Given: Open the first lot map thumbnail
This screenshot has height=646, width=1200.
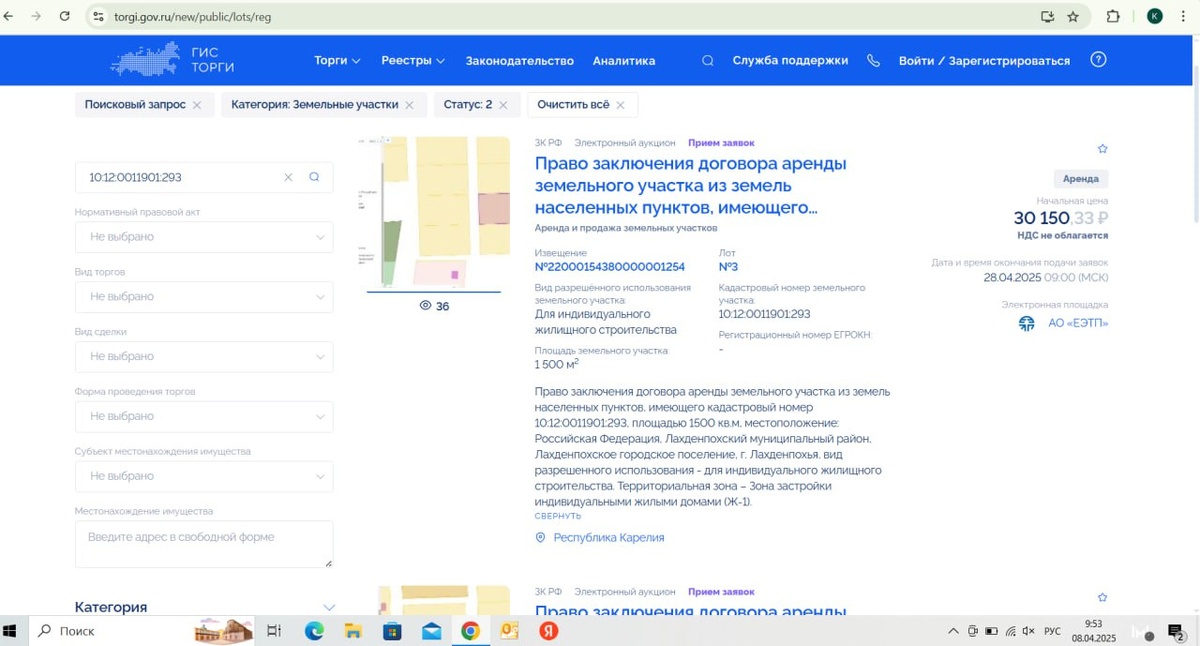Looking at the screenshot, I should (434, 213).
